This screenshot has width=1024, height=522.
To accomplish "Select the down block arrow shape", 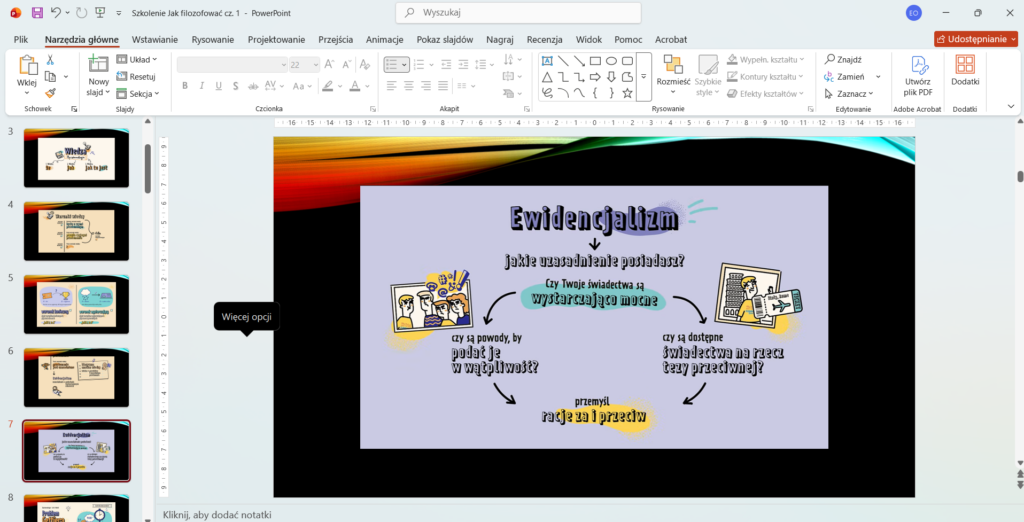I will click(x=611, y=77).
